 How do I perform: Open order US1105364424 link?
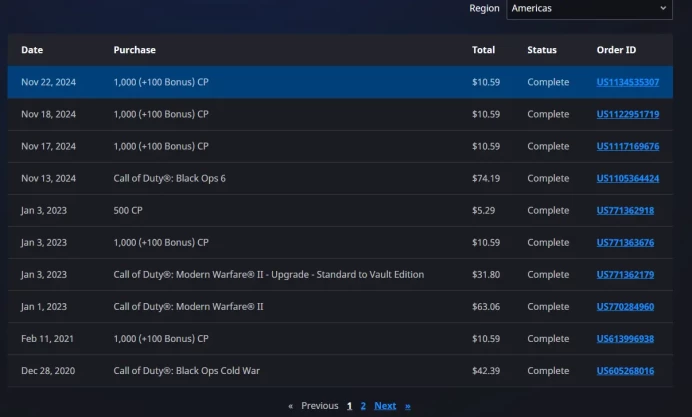click(628, 178)
